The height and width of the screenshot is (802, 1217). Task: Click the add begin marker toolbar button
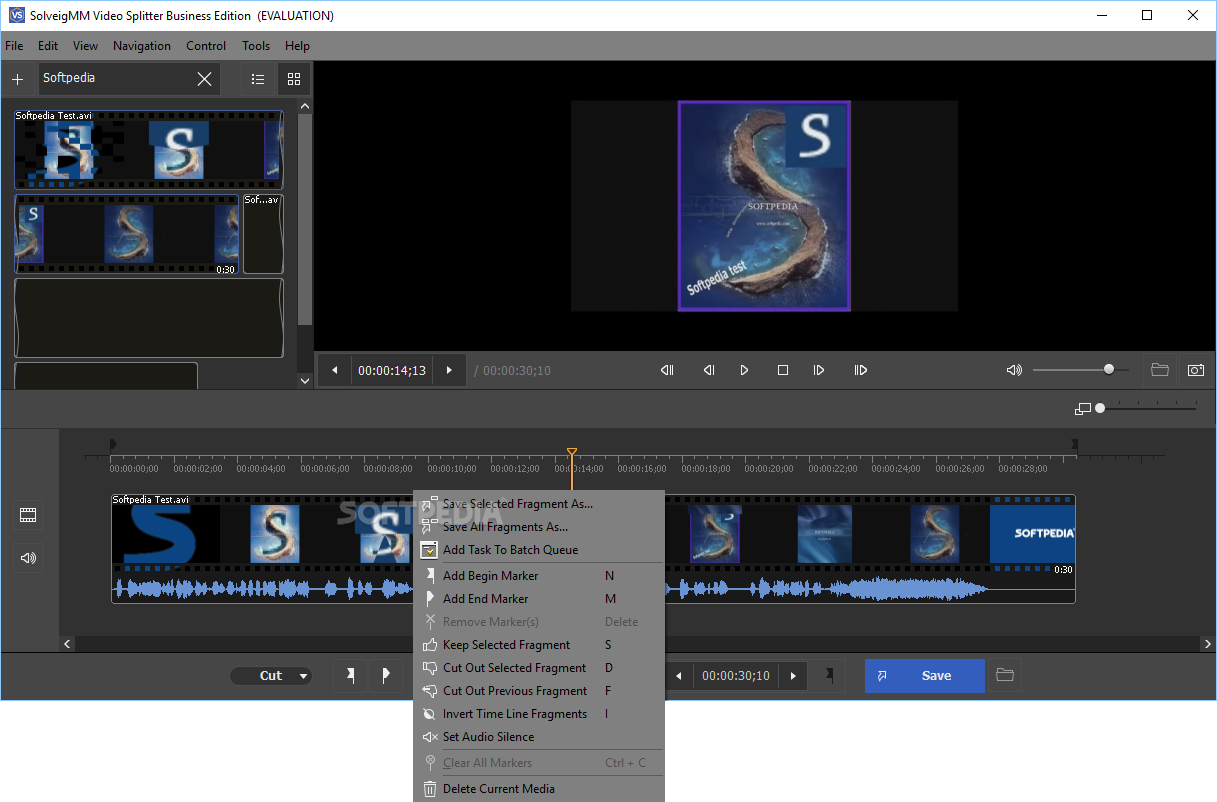click(x=350, y=676)
